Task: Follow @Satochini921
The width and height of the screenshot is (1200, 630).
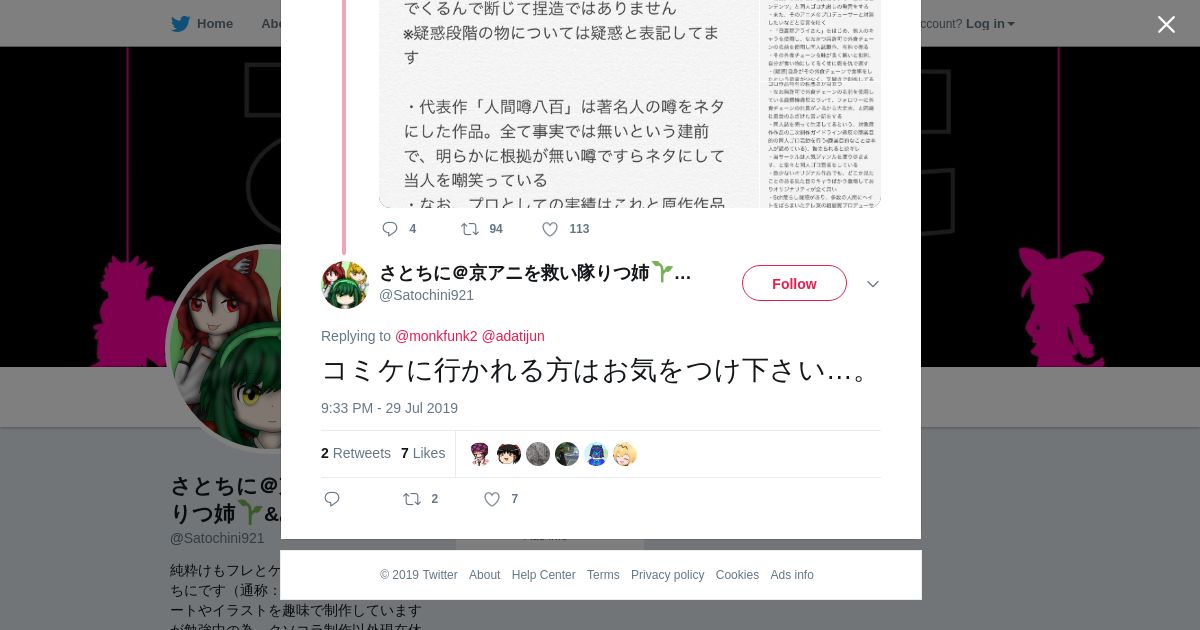Action: pos(794,284)
